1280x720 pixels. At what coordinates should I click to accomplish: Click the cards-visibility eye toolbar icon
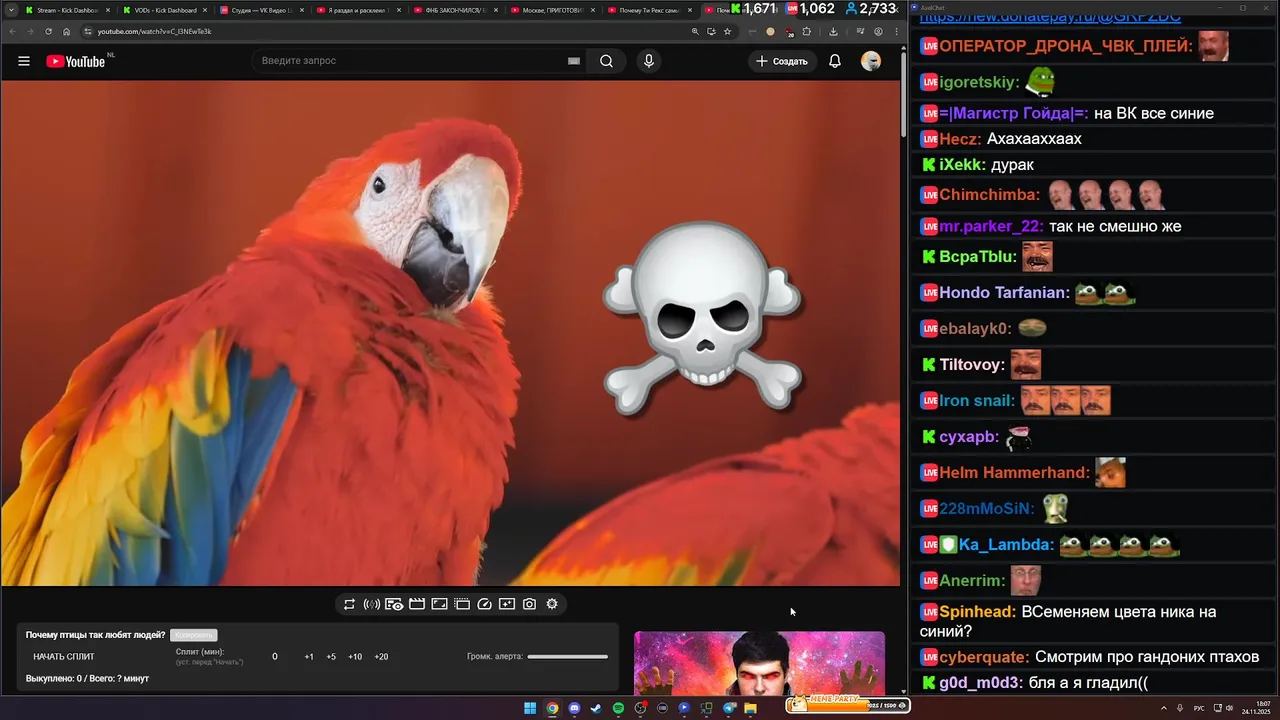click(x=394, y=604)
